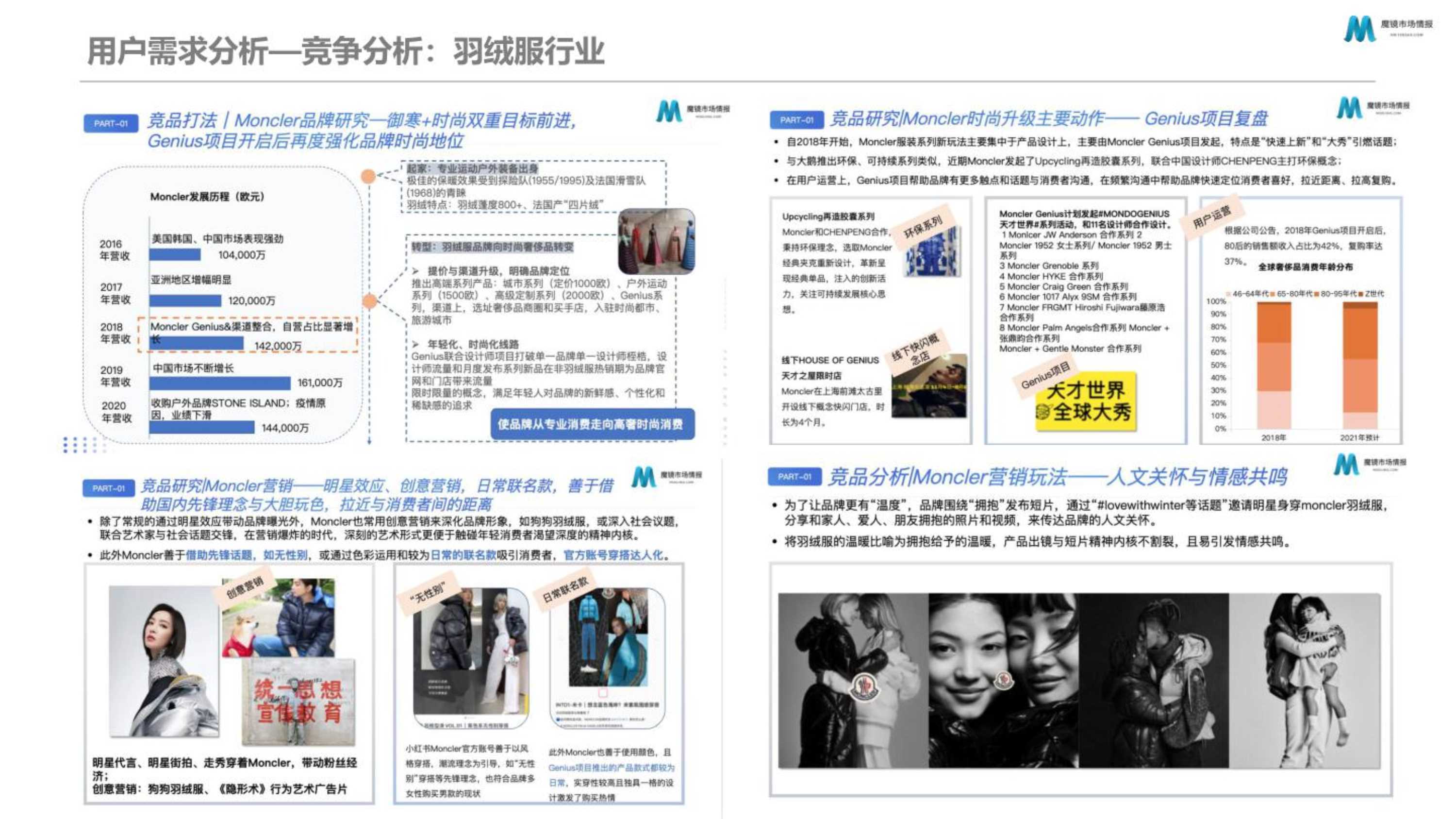1456x819 pixels.
Task: Click the 2019 revenue bar labeled 161,000万
Action: point(220,383)
